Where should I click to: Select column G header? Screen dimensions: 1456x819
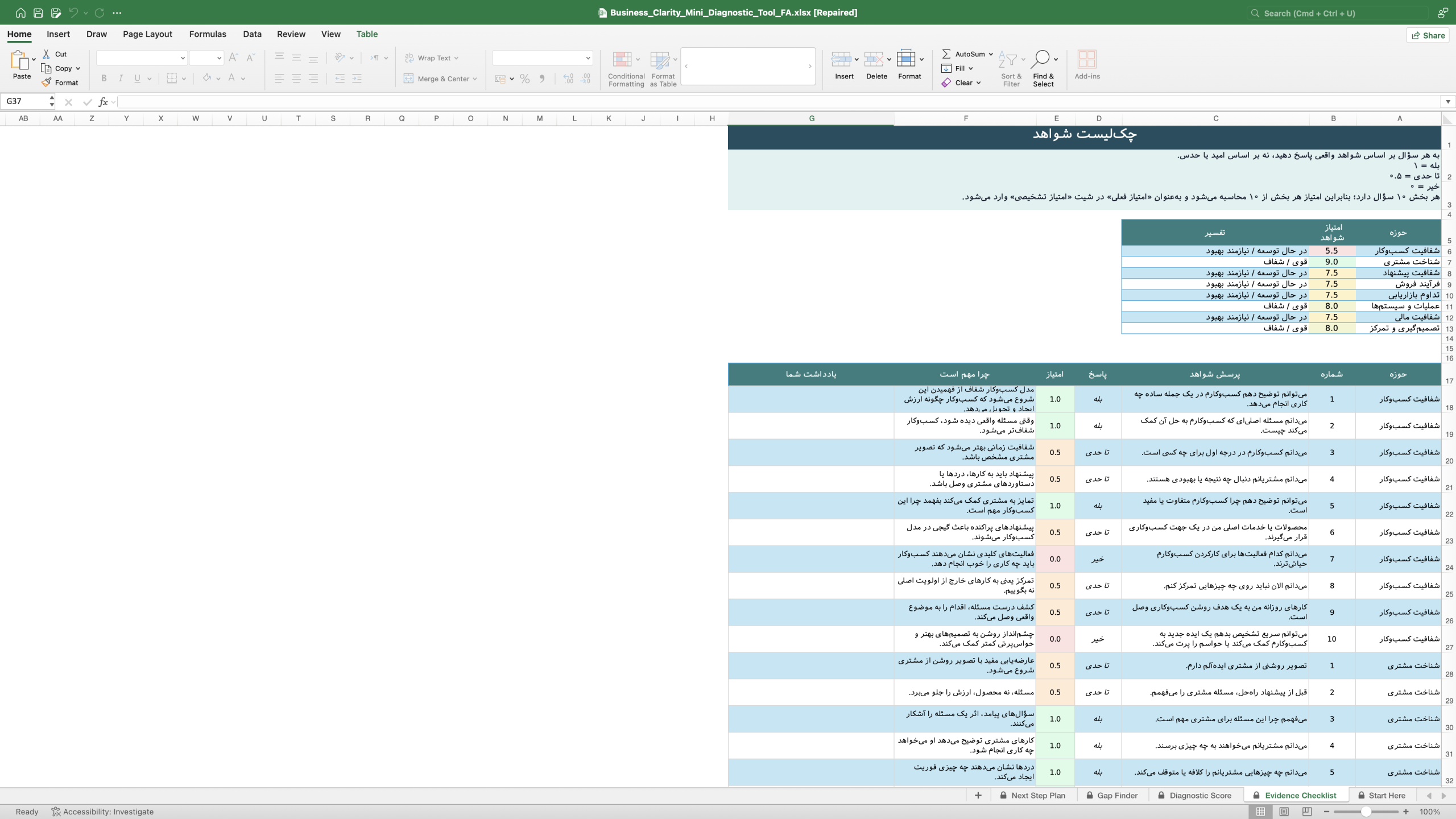811,118
